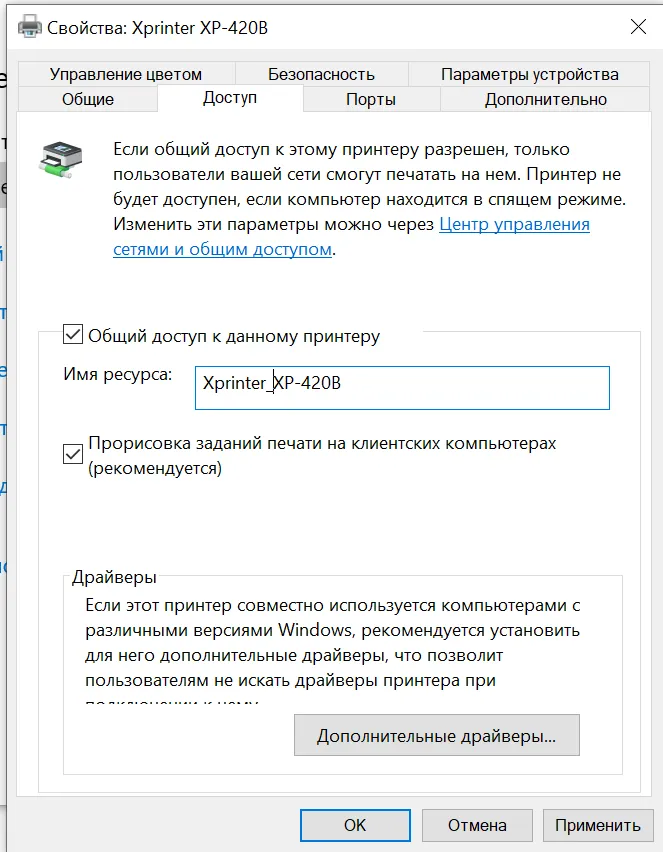Click the Имя ресурса text field
This screenshot has width=663, height=852.
point(402,388)
